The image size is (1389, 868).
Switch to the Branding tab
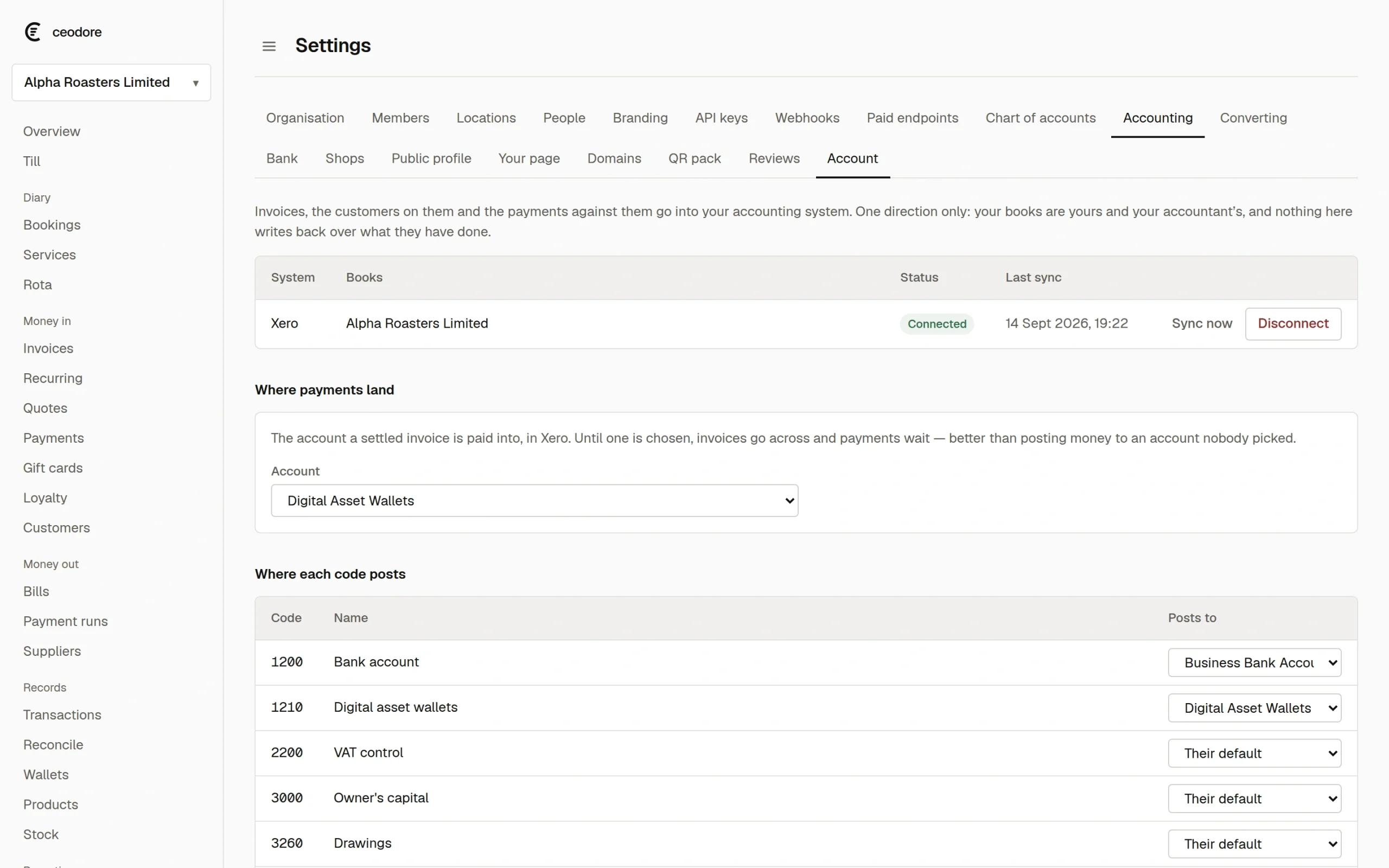click(x=640, y=118)
